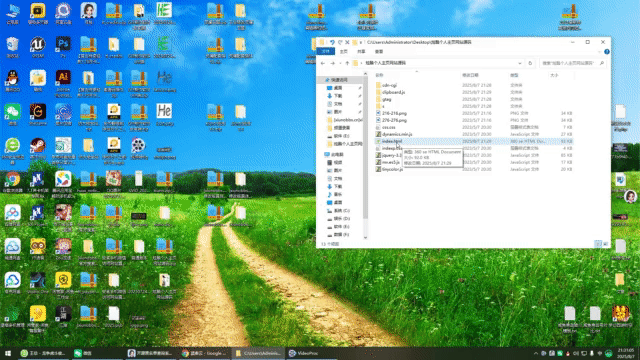The image size is (640, 360).
Task: Select the Recycle Bin desktop icon
Action: [x=13, y=46]
